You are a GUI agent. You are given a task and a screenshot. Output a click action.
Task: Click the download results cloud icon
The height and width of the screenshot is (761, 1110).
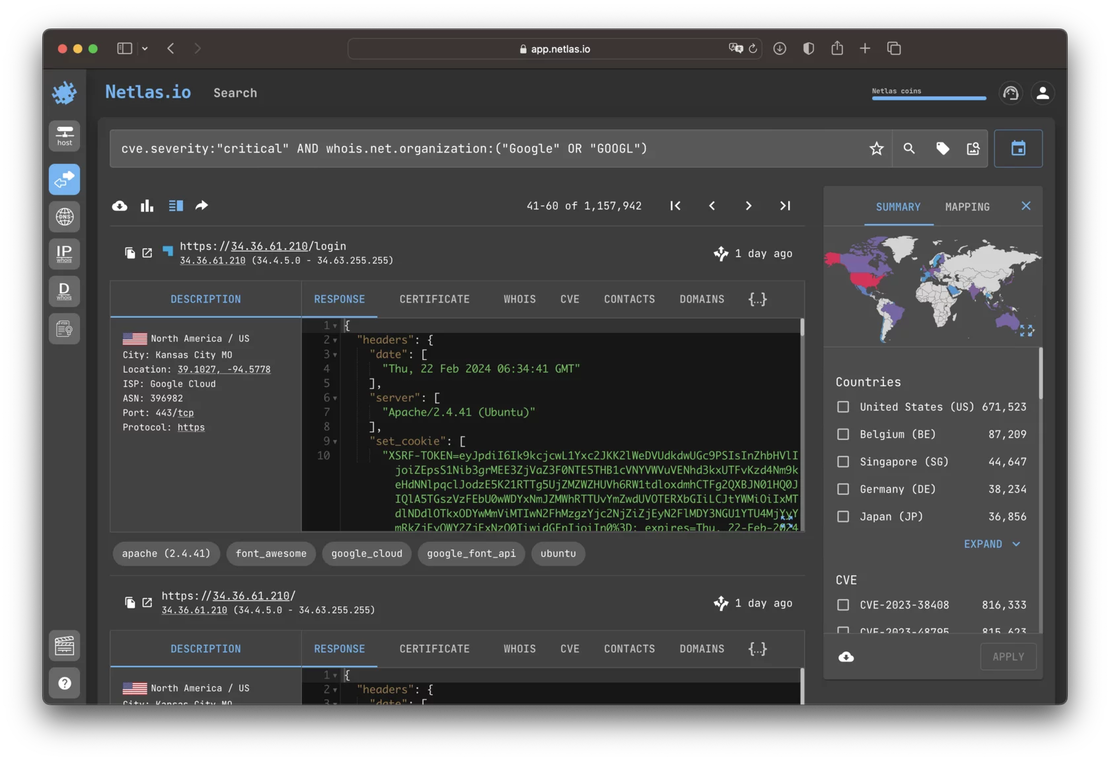[119, 205]
